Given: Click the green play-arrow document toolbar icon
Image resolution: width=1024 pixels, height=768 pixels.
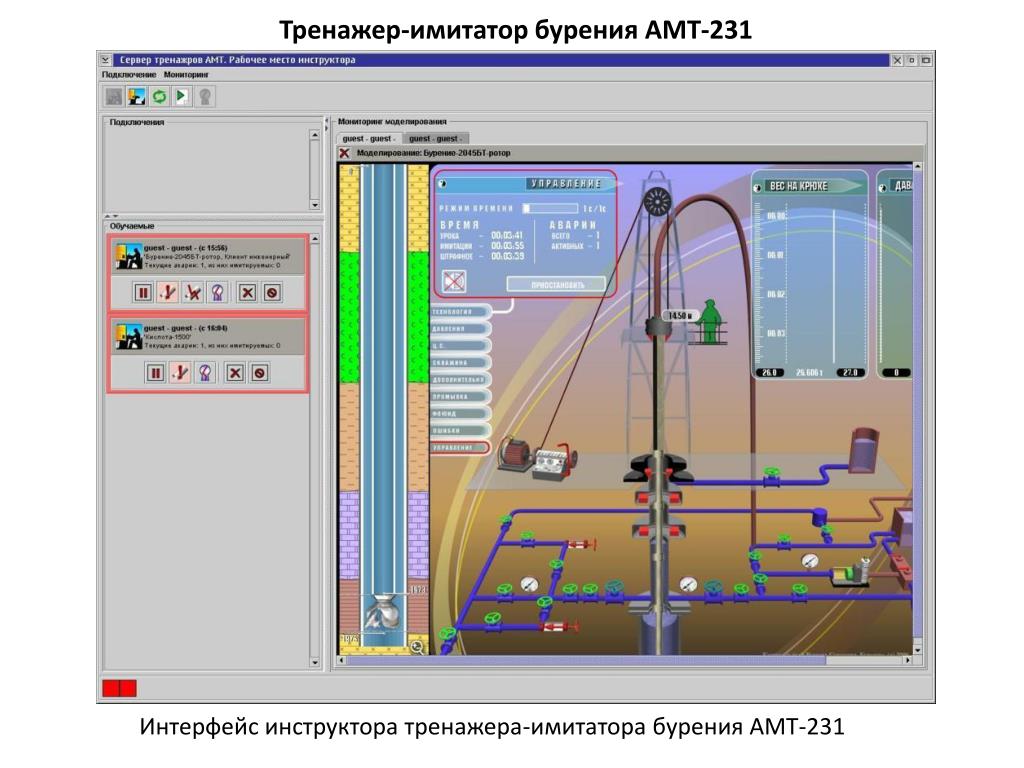Looking at the screenshot, I should click(x=182, y=97).
